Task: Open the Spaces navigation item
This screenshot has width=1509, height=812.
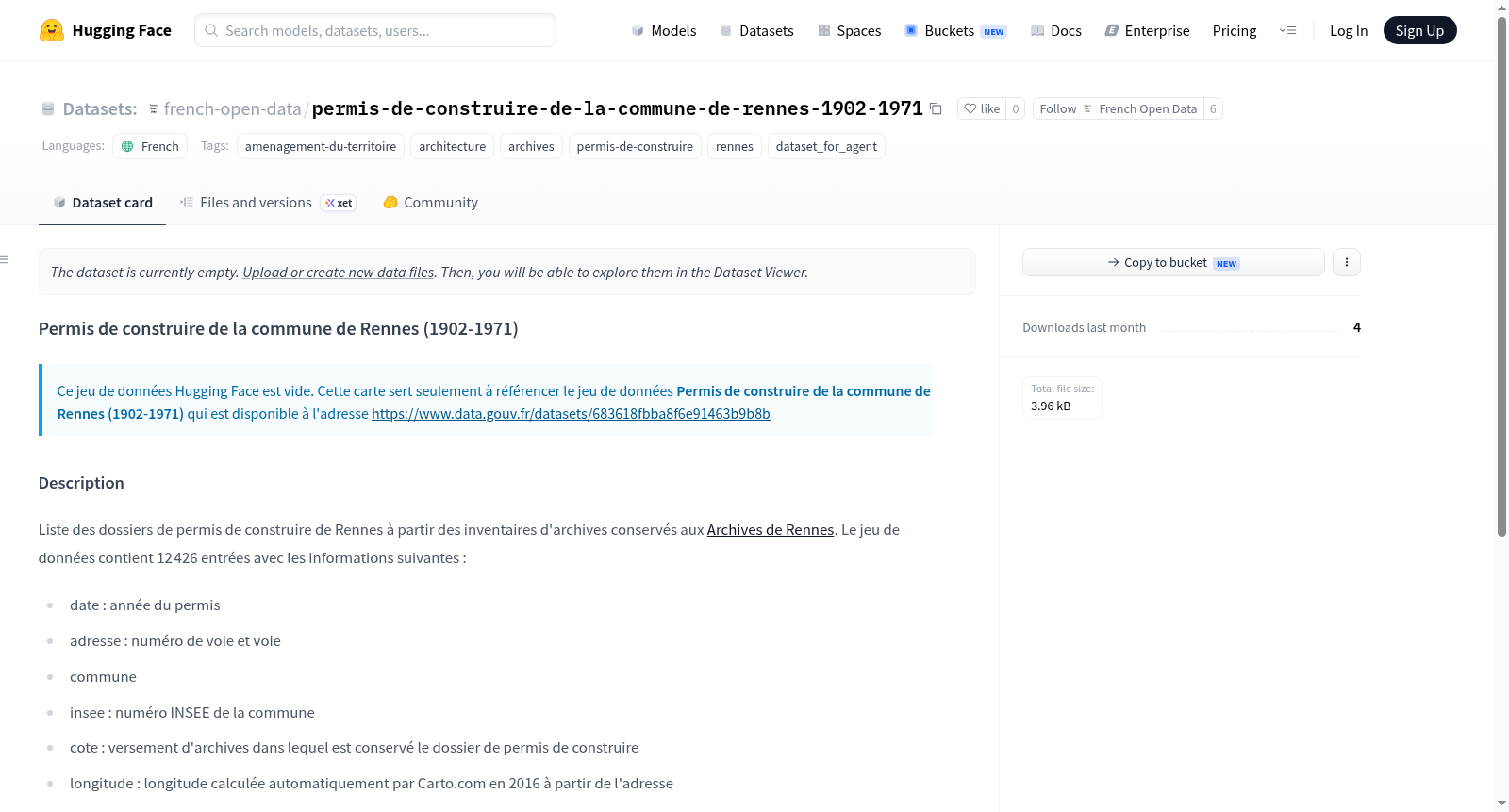Action: [x=850, y=30]
